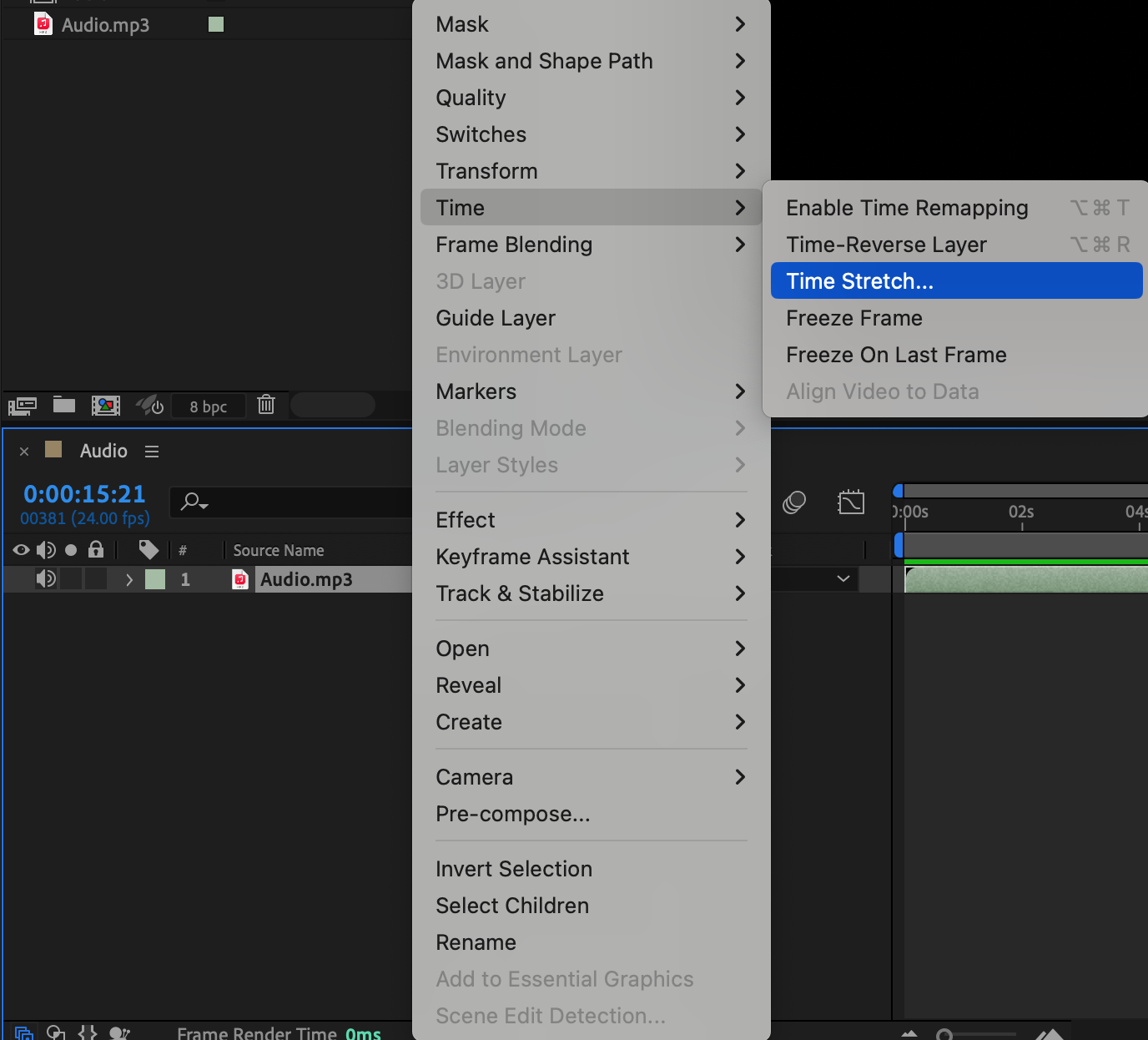Open parent dropdown on Audio.mp3 layer row
The width and height of the screenshot is (1148, 1040).
[843, 579]
